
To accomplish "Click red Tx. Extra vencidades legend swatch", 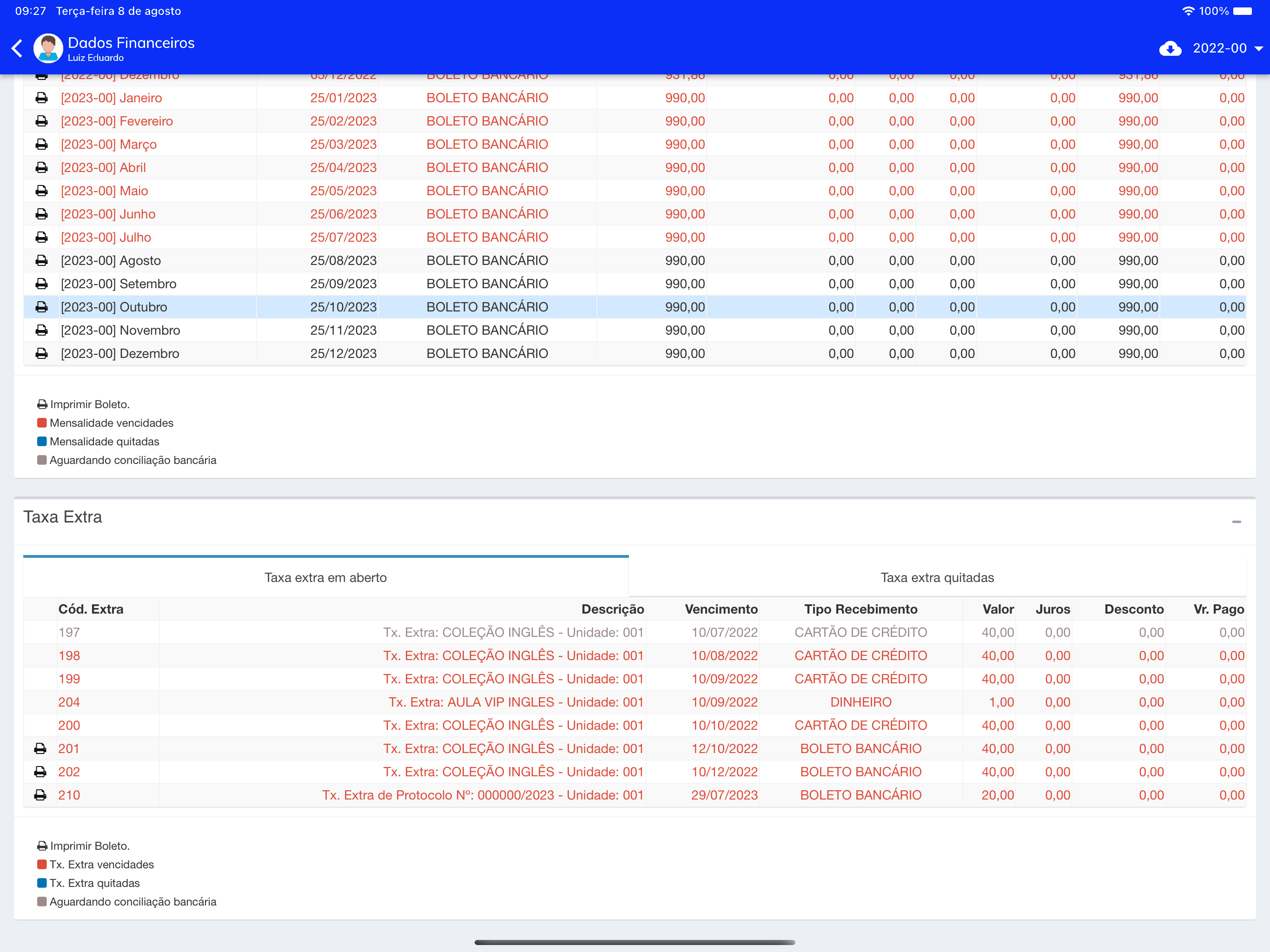I will [x=42, y=865].
